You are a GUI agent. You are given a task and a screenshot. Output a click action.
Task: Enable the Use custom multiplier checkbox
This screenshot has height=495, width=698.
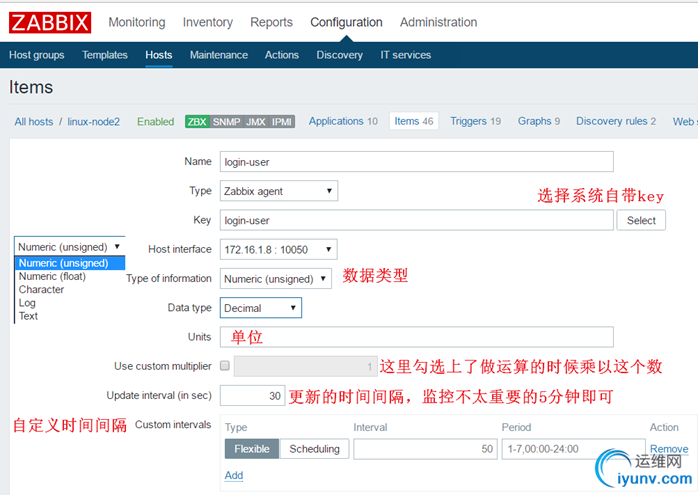coord(225,366)
